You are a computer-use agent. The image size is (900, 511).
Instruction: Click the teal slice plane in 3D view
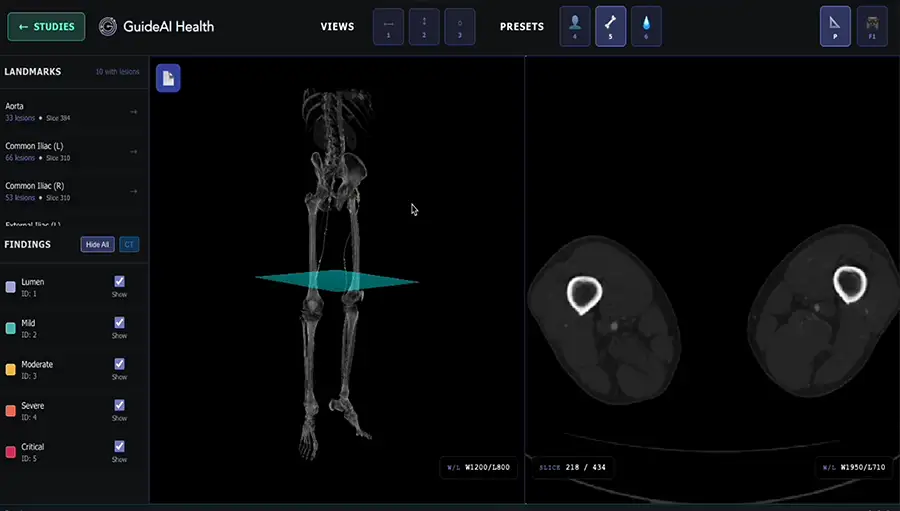pos(337,280)
